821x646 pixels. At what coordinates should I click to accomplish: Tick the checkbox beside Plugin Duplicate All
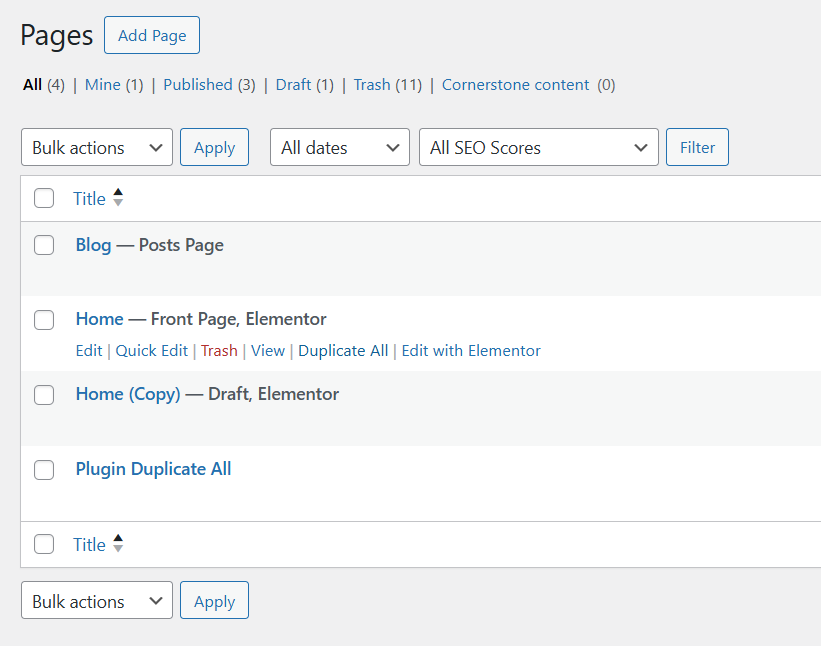[x=44, y=470]
